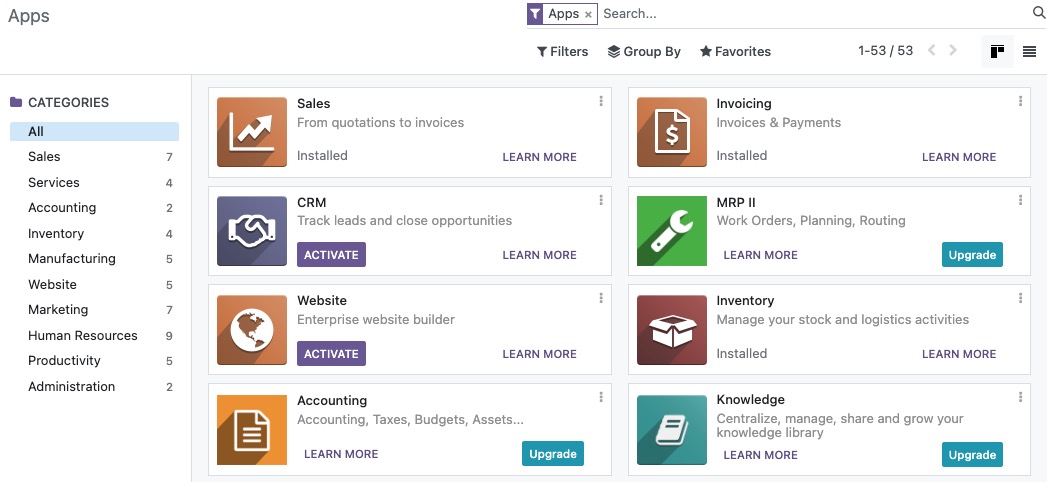Click the Knowledge book icon
The image size is (1047, 482).
click(x=672, y=429)
